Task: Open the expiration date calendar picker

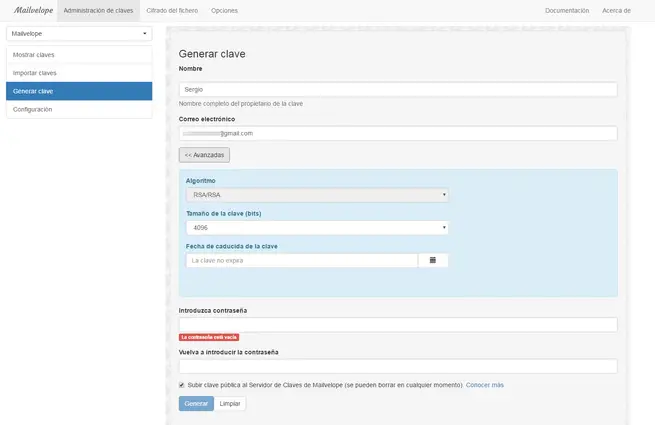Action: [433, 260]
